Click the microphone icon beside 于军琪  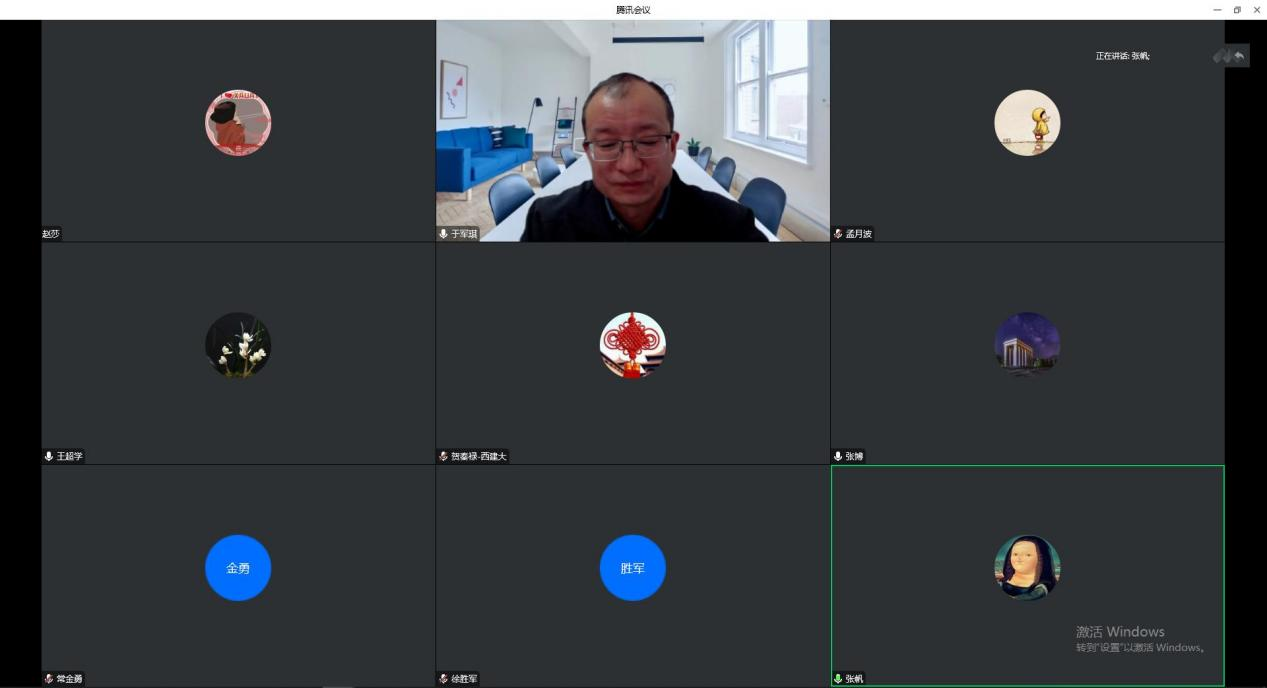(444, 234)
